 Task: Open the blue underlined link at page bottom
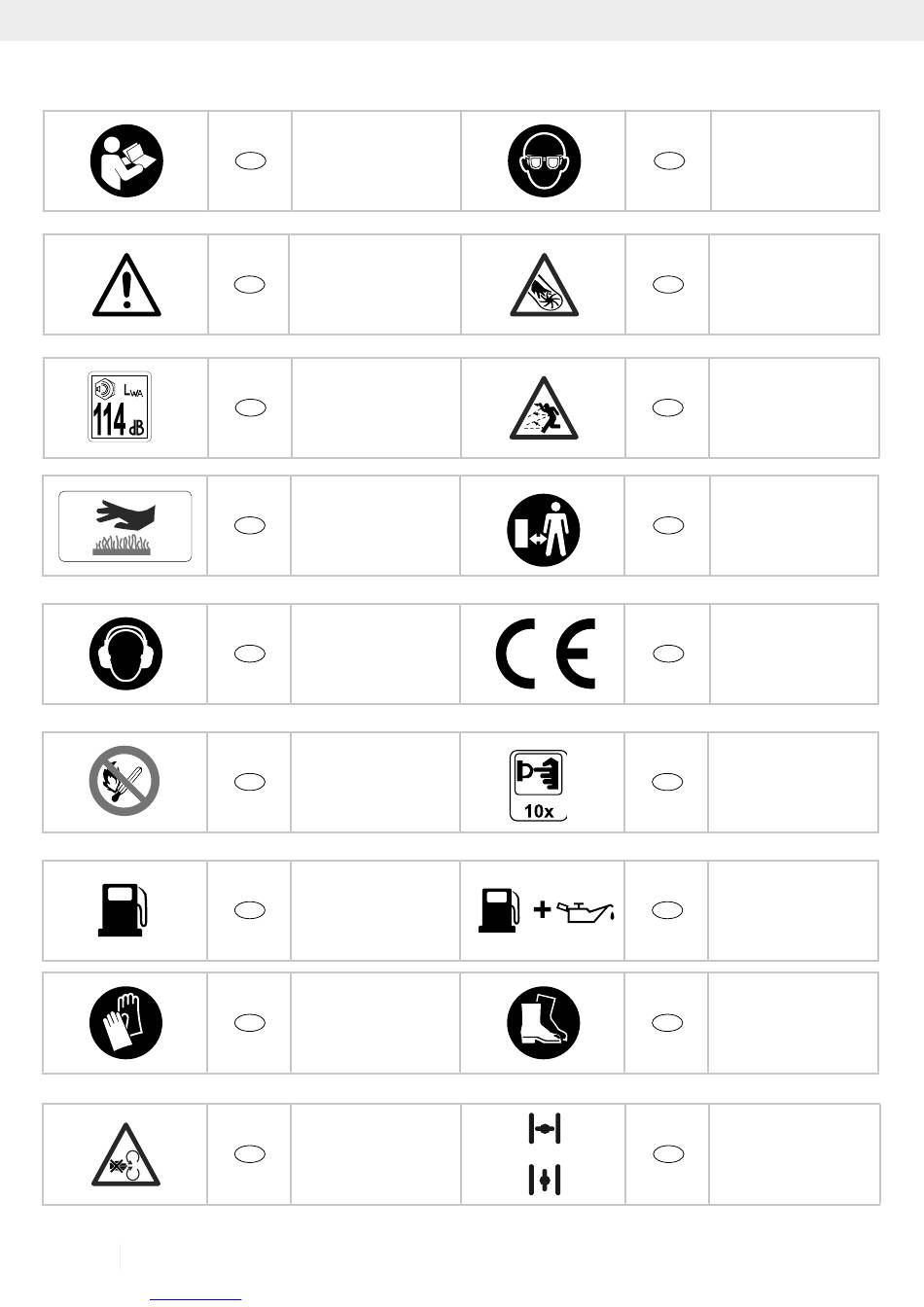click(195, 1297)
